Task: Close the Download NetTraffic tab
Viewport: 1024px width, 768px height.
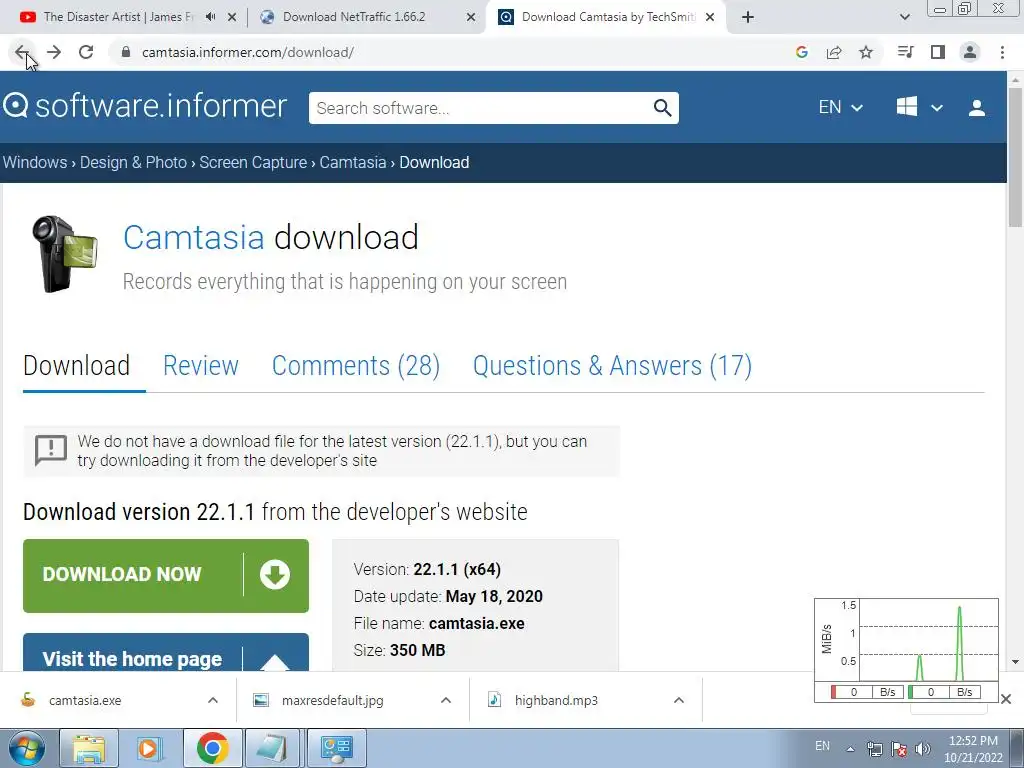Action: [471, 18]
